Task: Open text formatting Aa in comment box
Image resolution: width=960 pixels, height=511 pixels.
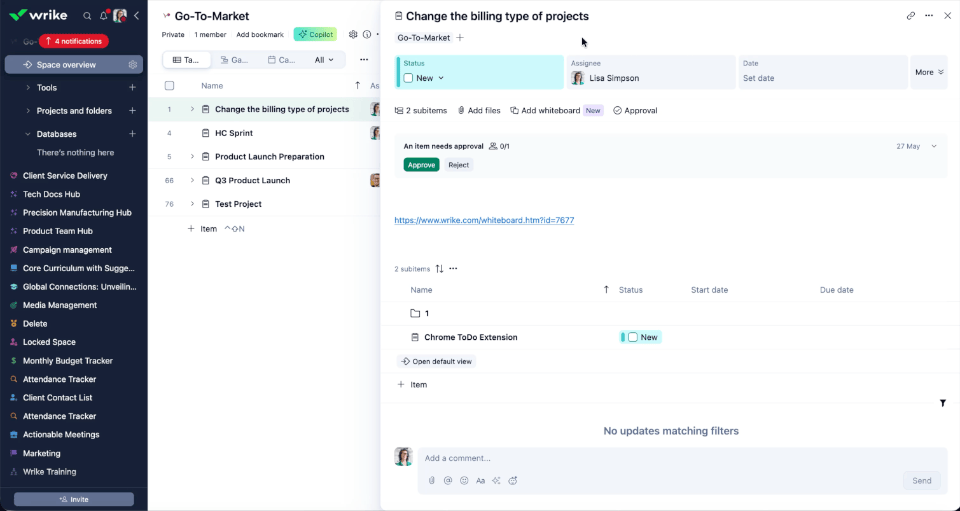Action: [481, 480]
